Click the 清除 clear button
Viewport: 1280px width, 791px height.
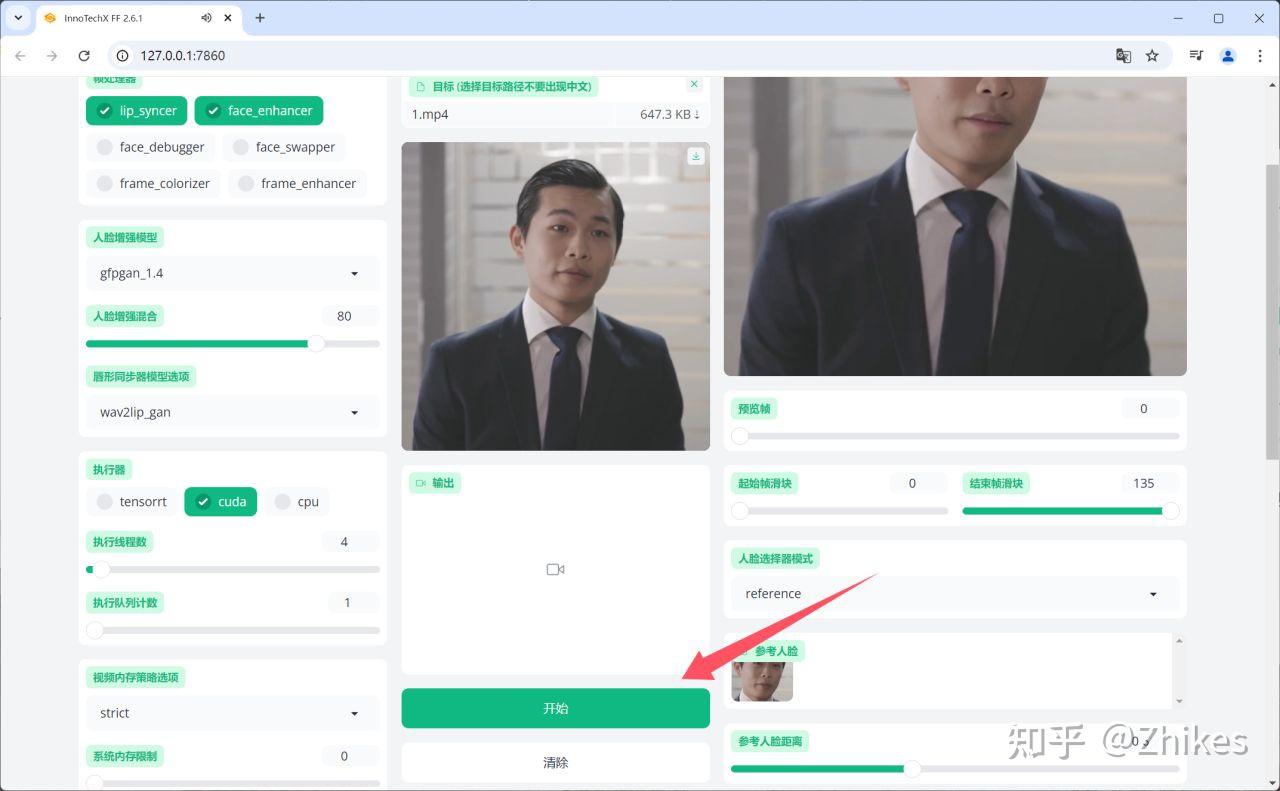tap(555, 762)
